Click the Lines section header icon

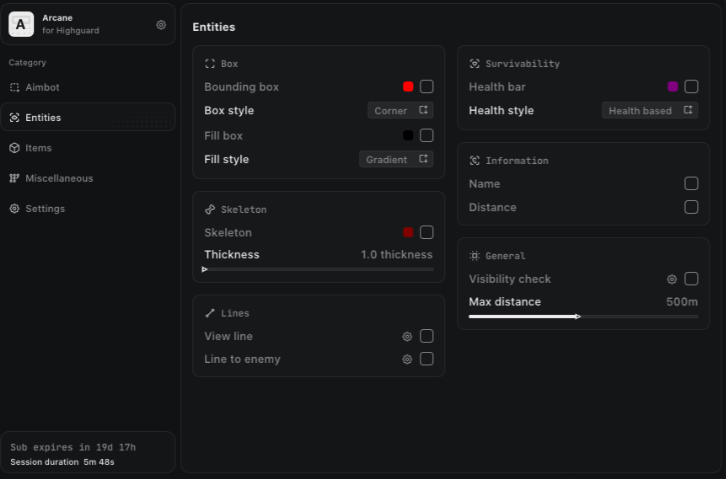210,313
